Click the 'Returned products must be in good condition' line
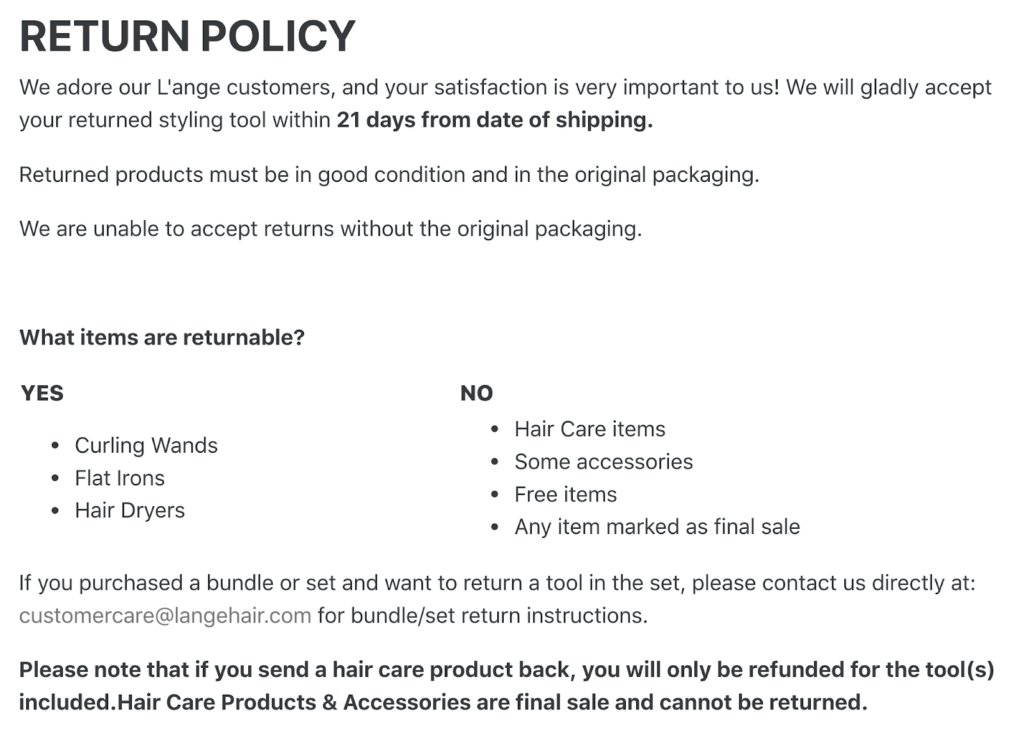 389,174
